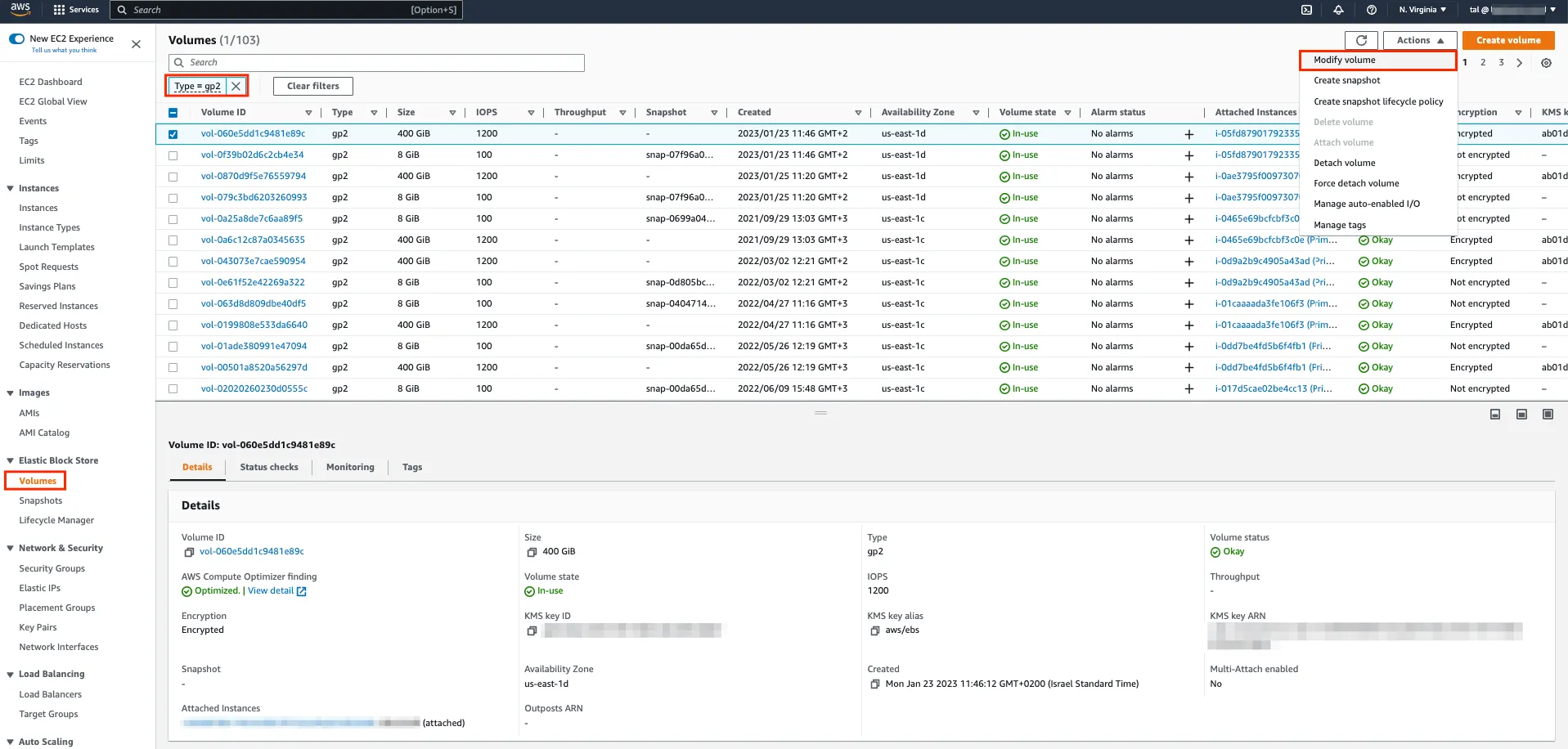The height and width of the screenshot is (749, 1568).
Task: Select checkbox for vol-0870d9f5e76559794
Action: (x=173, y=177)
